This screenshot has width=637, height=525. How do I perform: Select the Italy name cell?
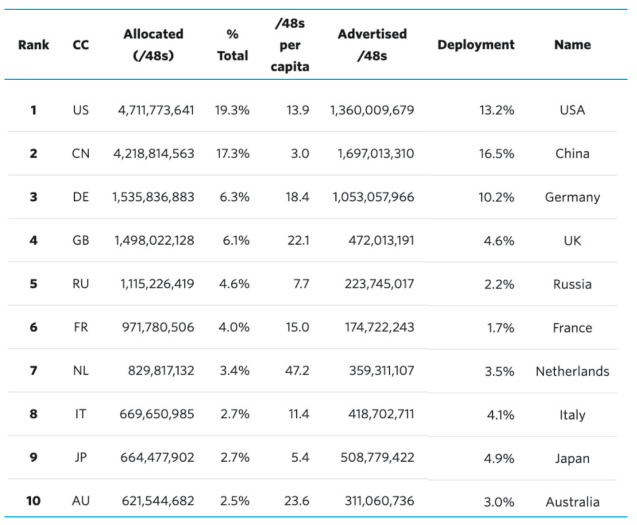572,415
